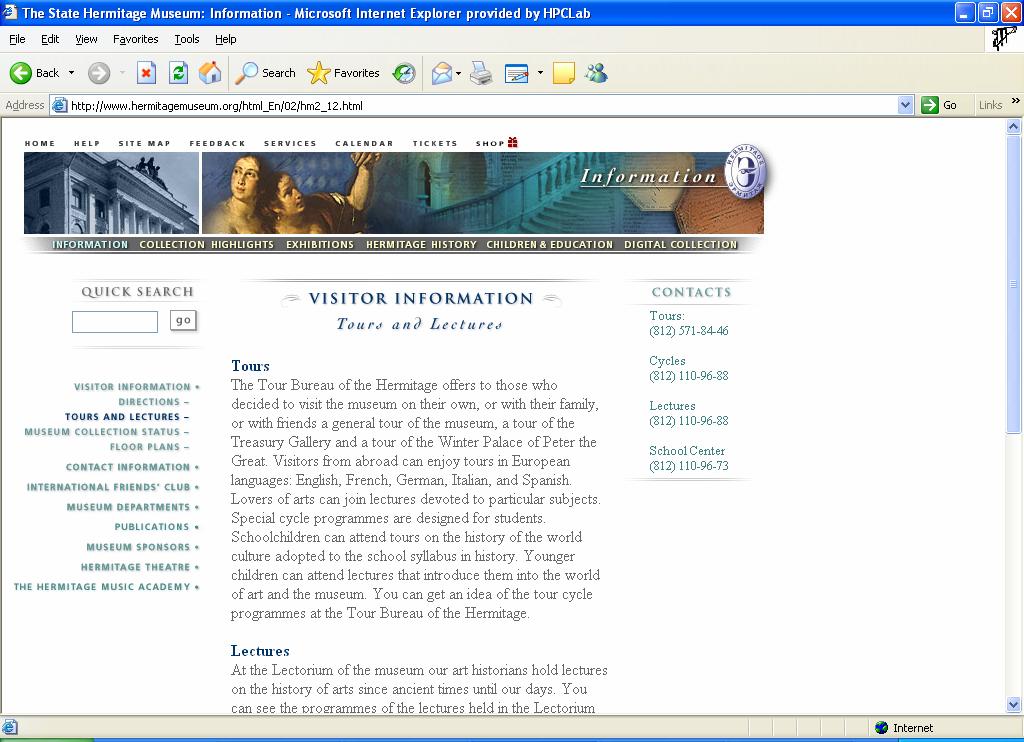The width and height of the screenshot is (1024, 742).
Task: Click the vertical scrollbar down arrow
Action: coord(1014,704)
